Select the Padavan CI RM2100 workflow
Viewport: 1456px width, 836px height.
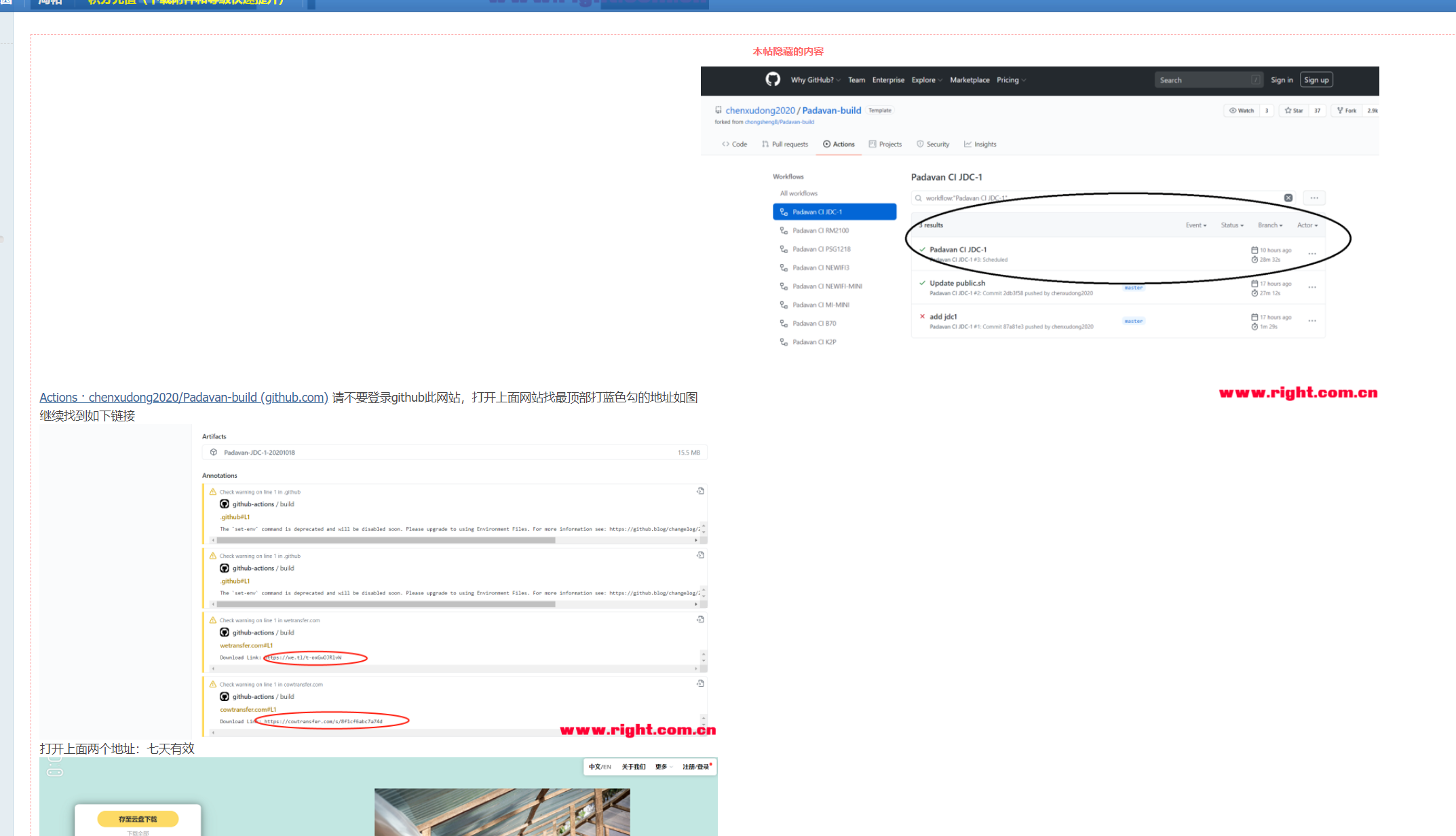tap(820, 231)
